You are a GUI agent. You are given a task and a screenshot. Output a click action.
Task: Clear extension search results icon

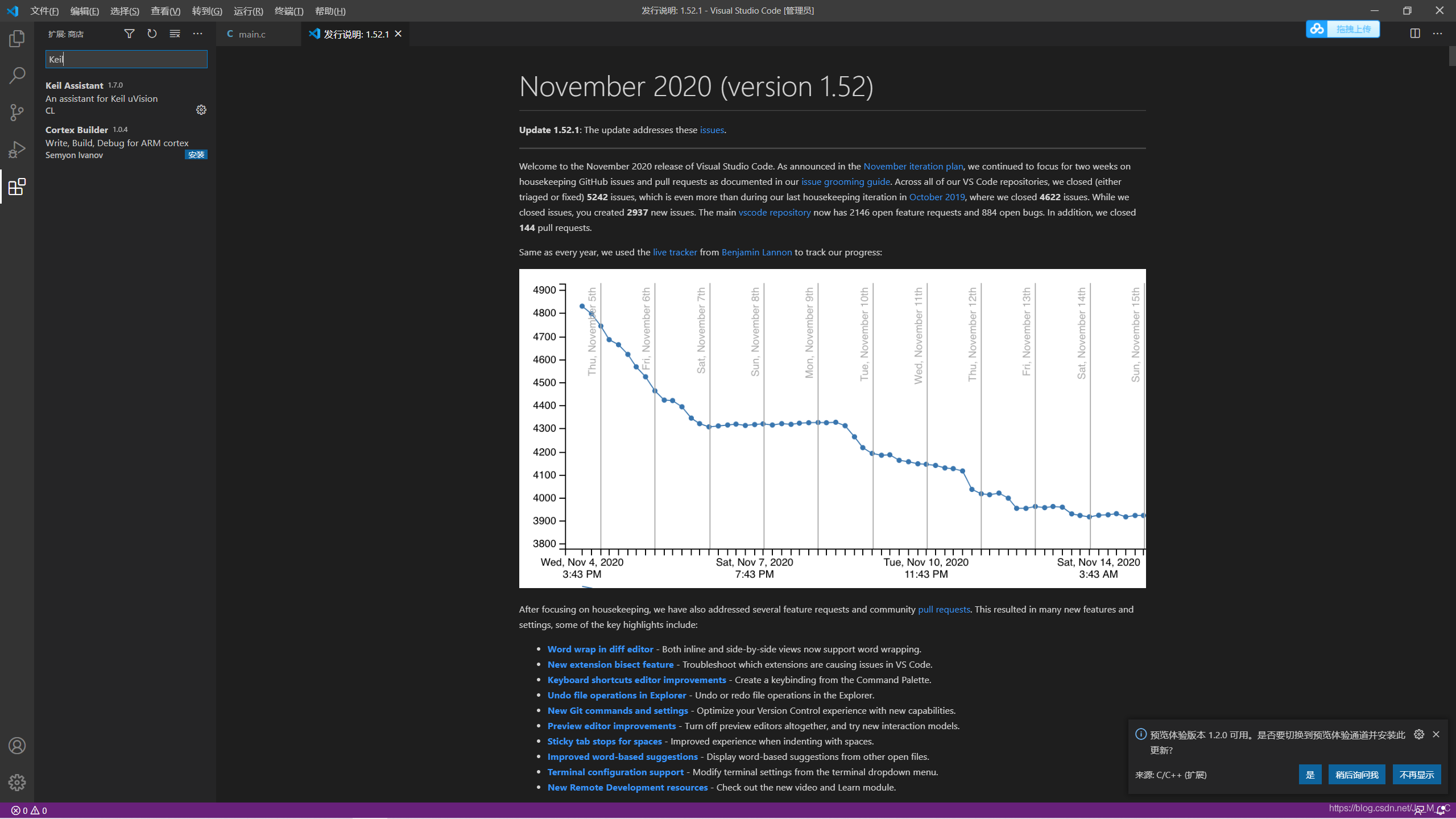(x=175, y=34)
